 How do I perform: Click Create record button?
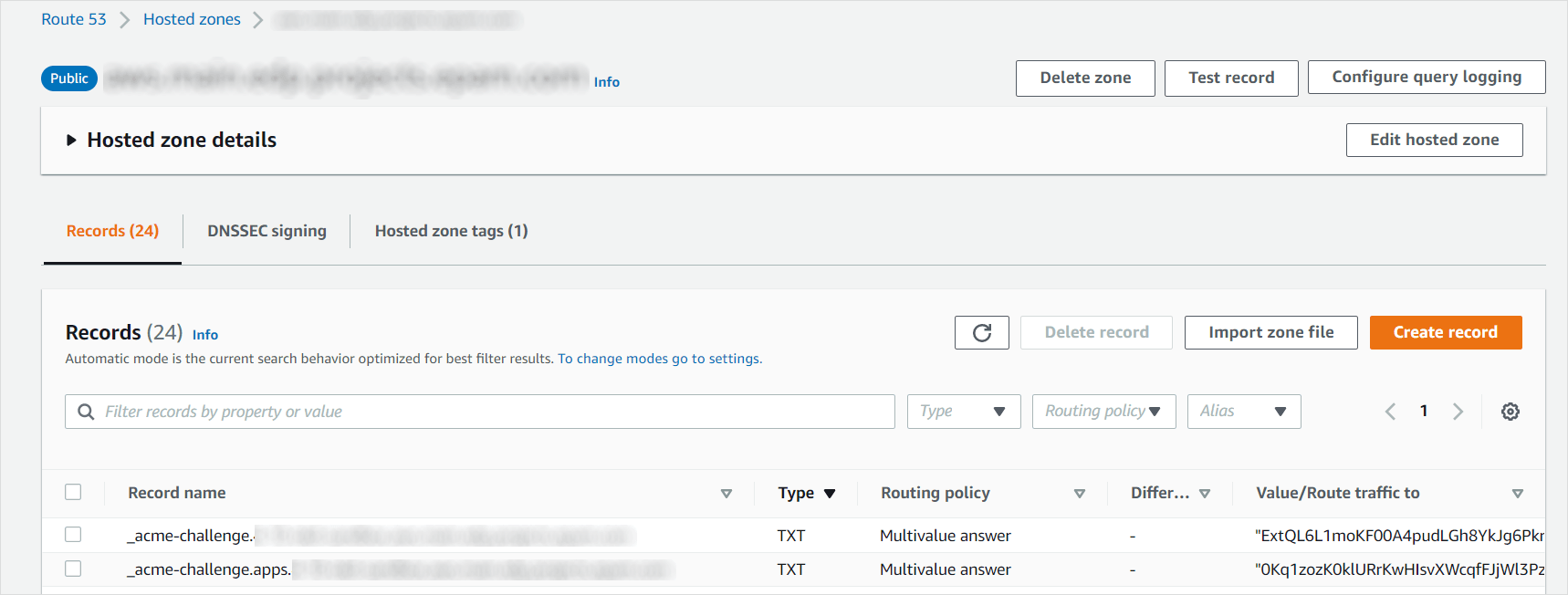pos(1445,332)
